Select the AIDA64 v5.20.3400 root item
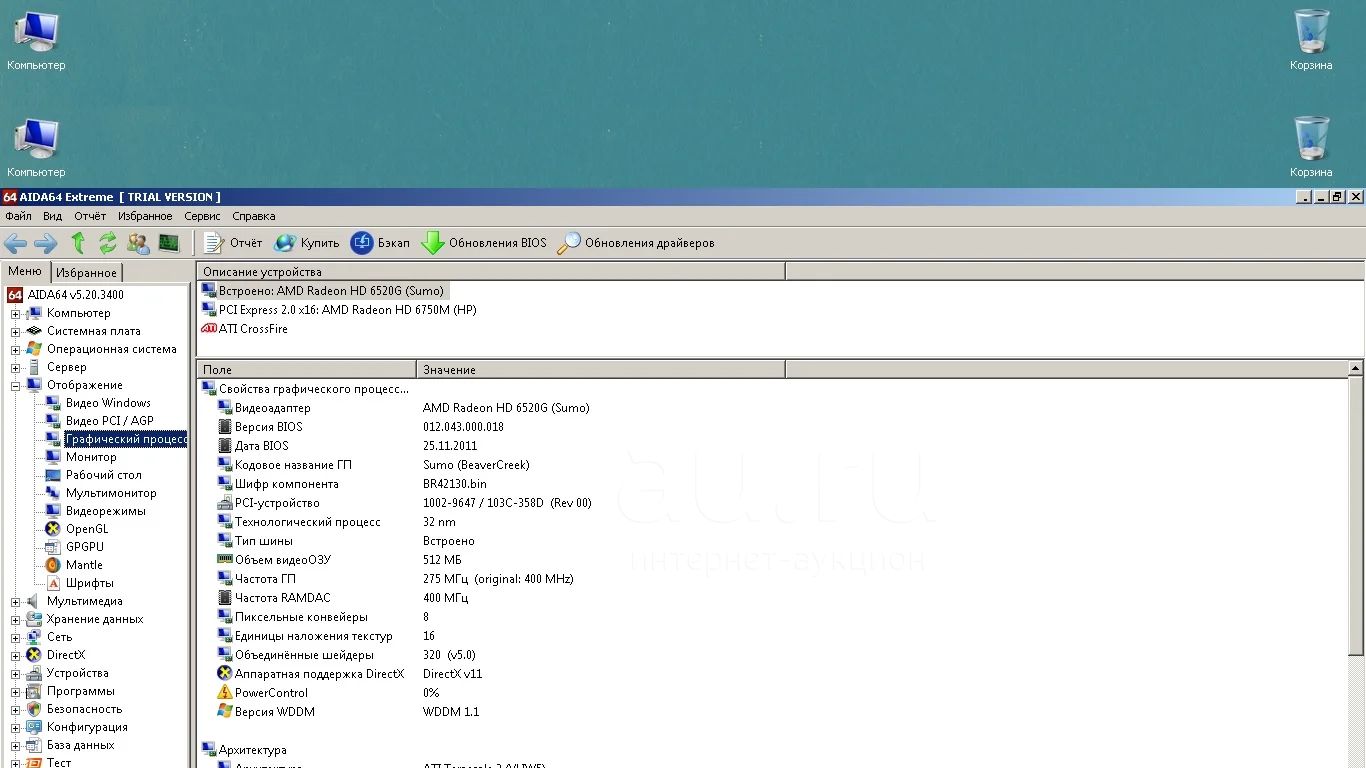 coord(66,295)
